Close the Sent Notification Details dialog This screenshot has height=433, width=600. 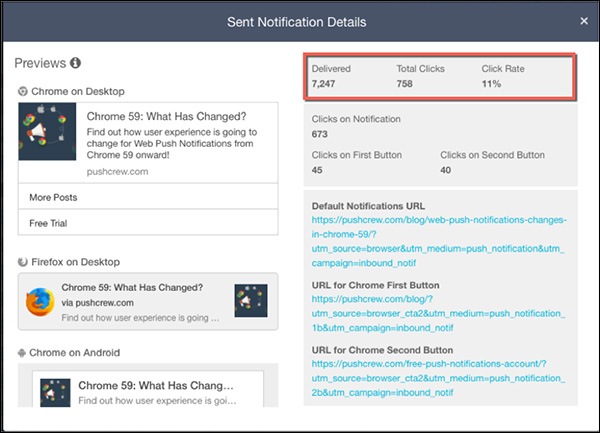(584, 21)
